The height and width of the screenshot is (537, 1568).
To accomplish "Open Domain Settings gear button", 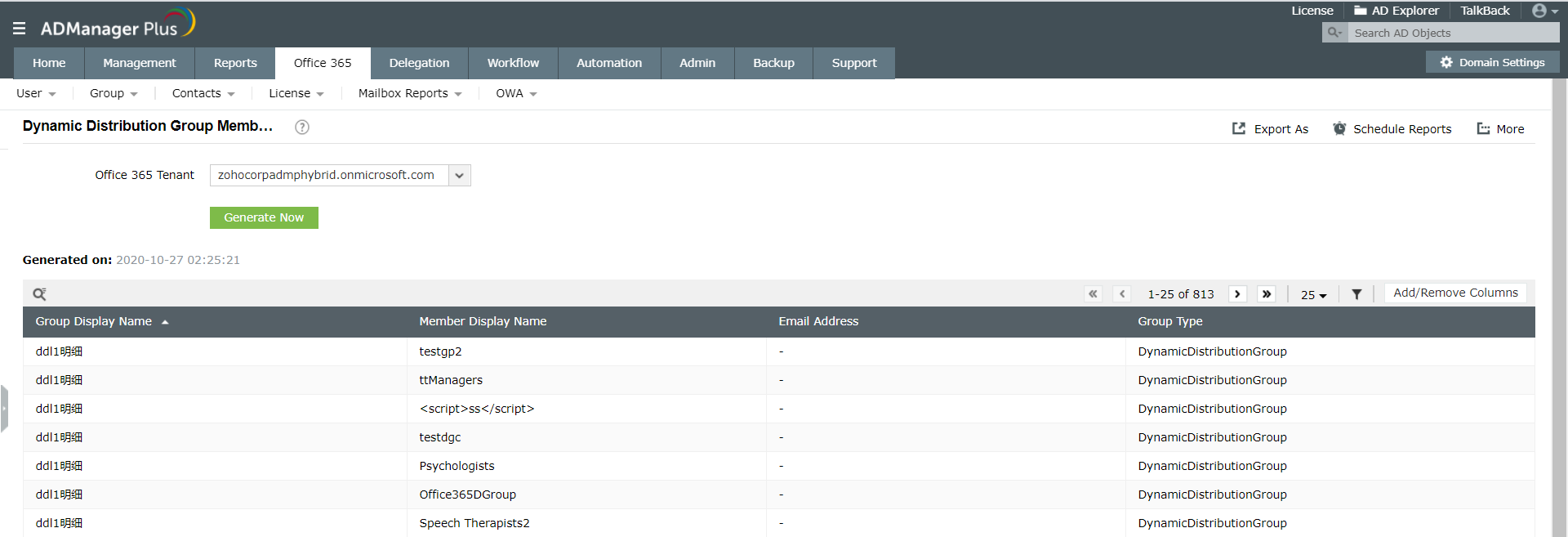I will (1493, 62).
